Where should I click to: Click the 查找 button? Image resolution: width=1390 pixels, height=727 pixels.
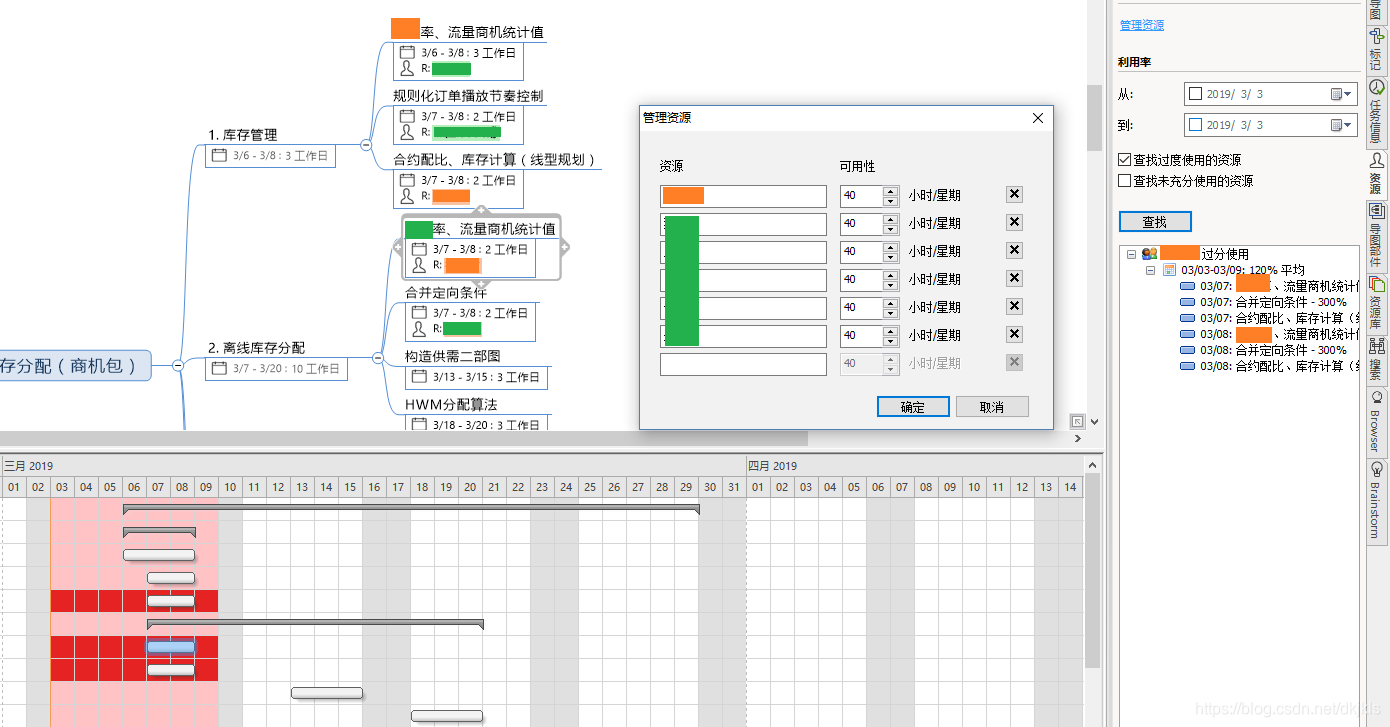1155,222
